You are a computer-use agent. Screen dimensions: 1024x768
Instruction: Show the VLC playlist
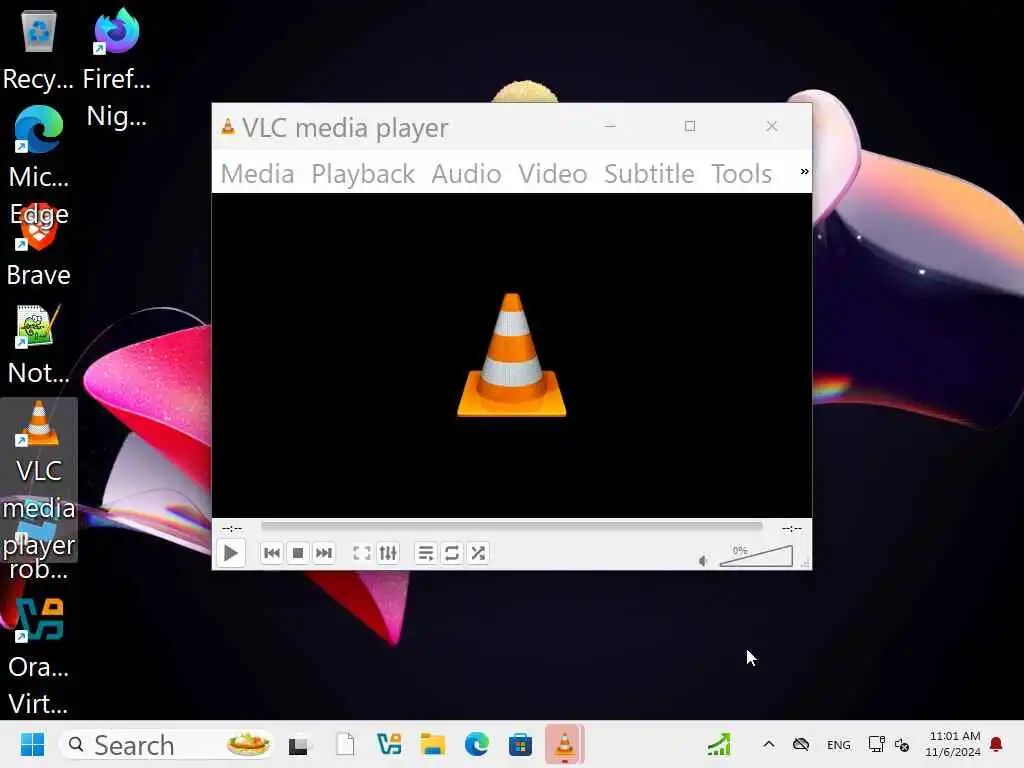coord(426,553)
